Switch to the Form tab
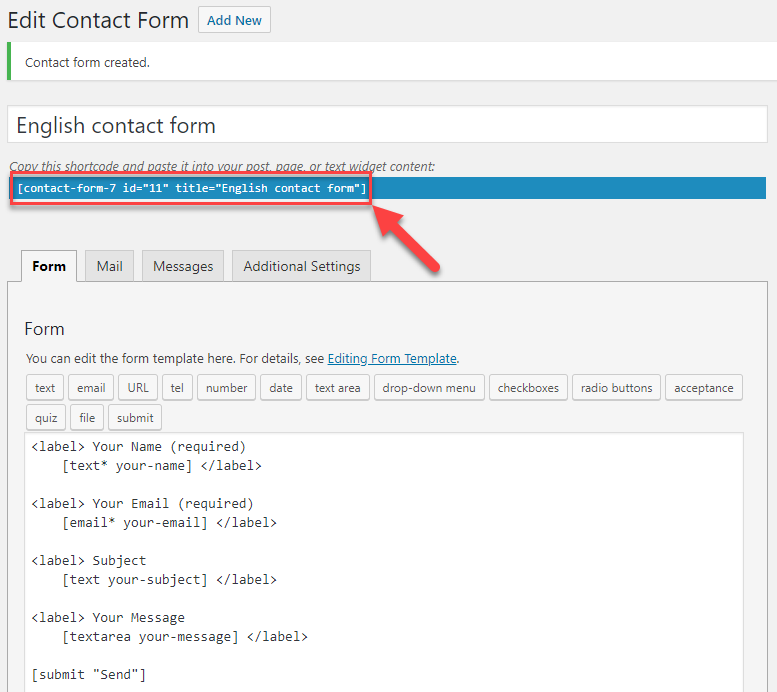The image size is (777, 692). 49,266
